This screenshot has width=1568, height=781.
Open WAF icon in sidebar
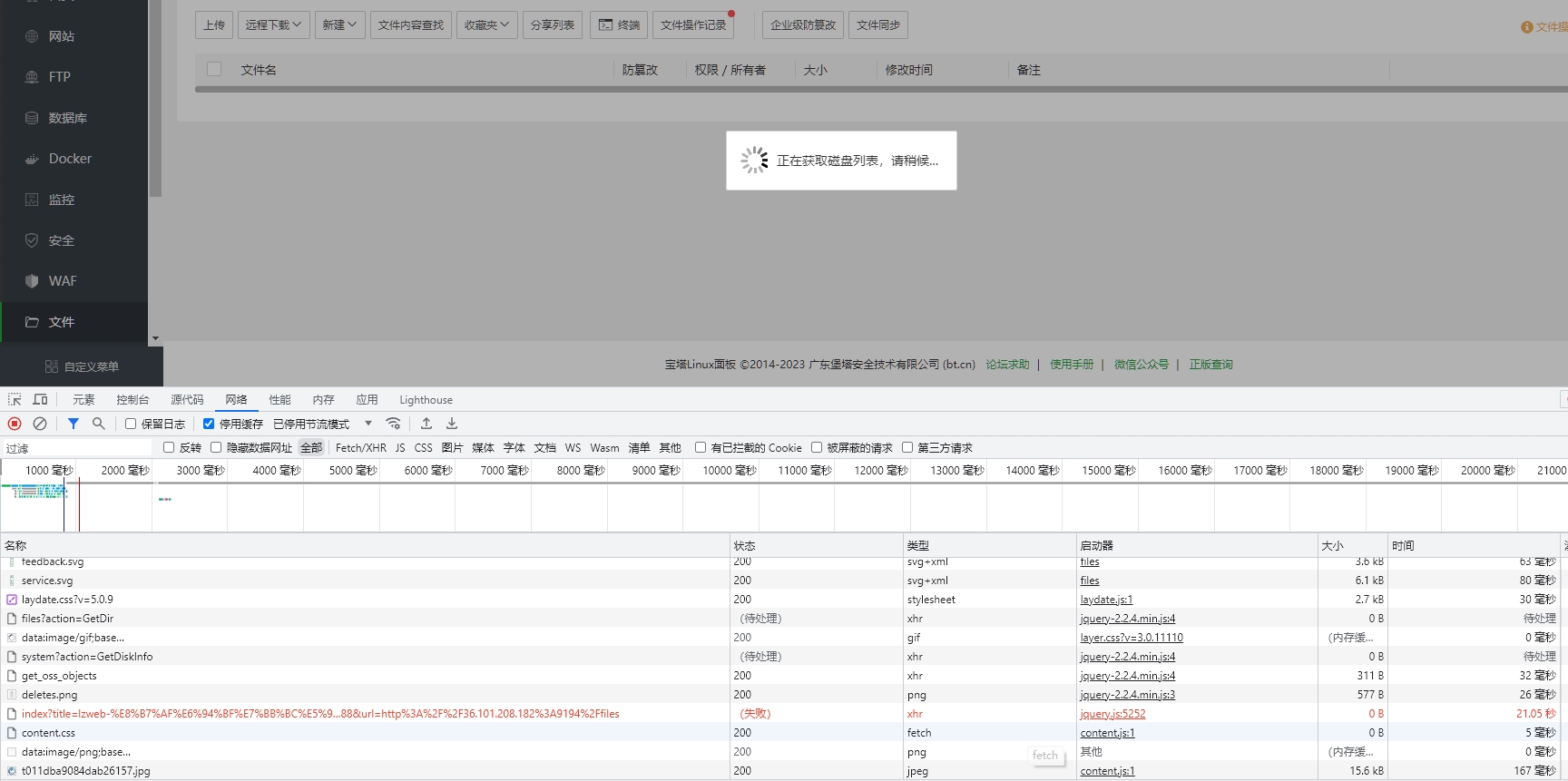(32, 281)
